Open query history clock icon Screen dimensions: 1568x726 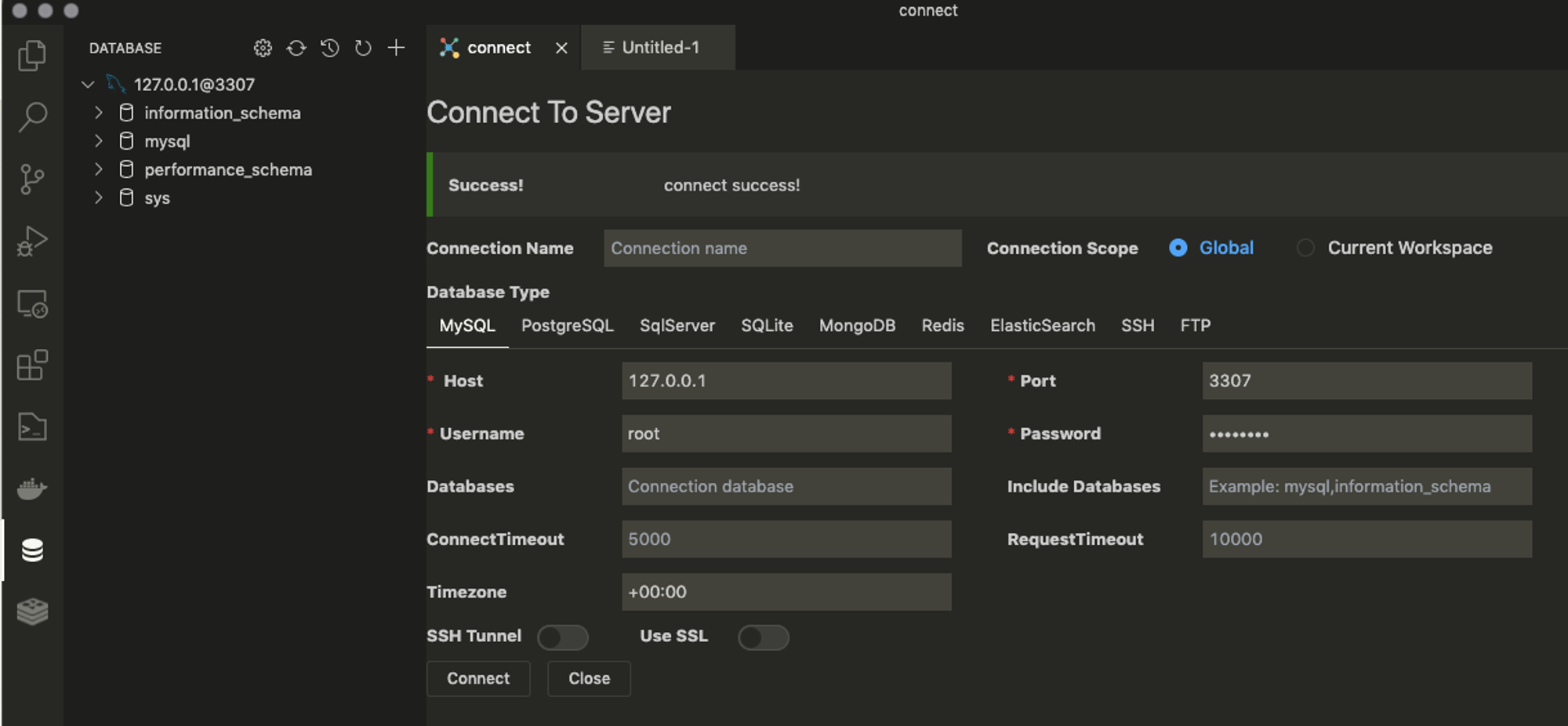(x=329, y=48)
